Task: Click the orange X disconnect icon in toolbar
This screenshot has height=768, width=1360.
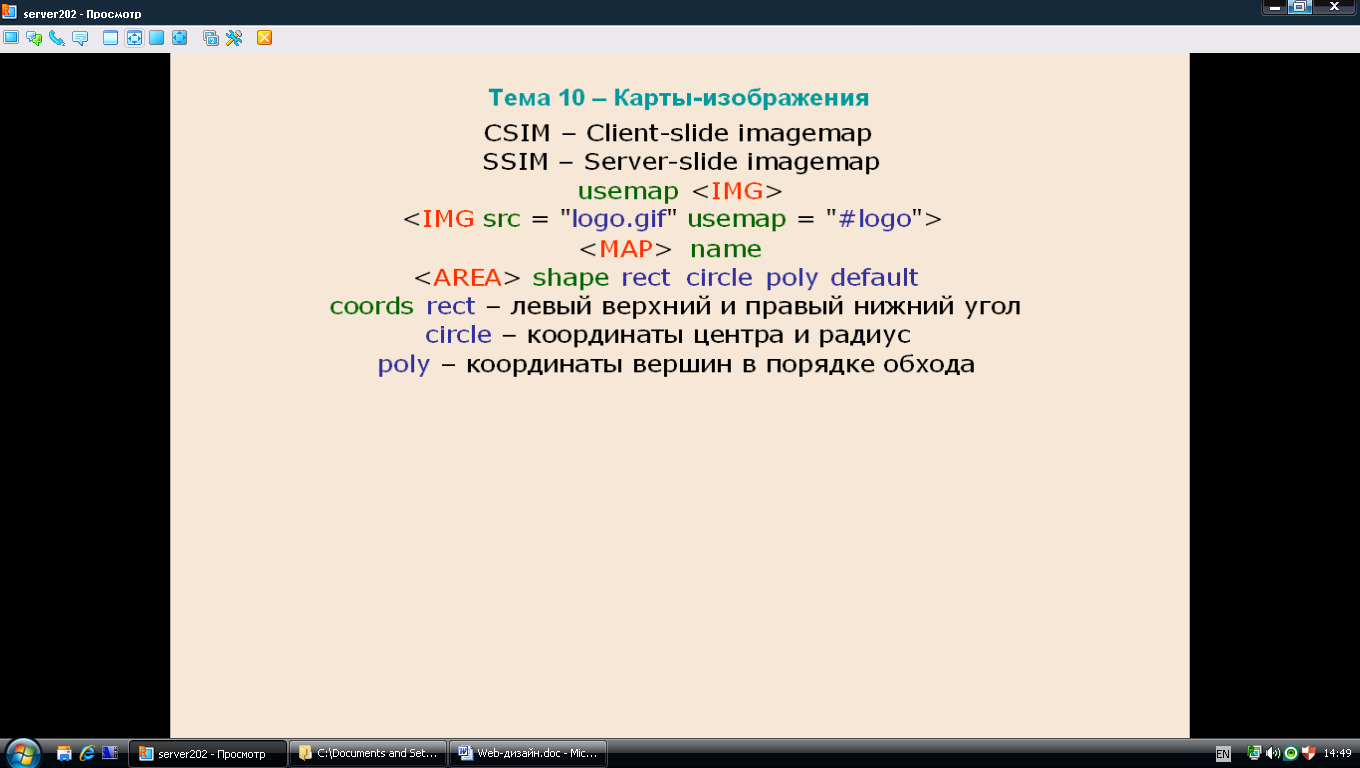Action: (265, 38)
